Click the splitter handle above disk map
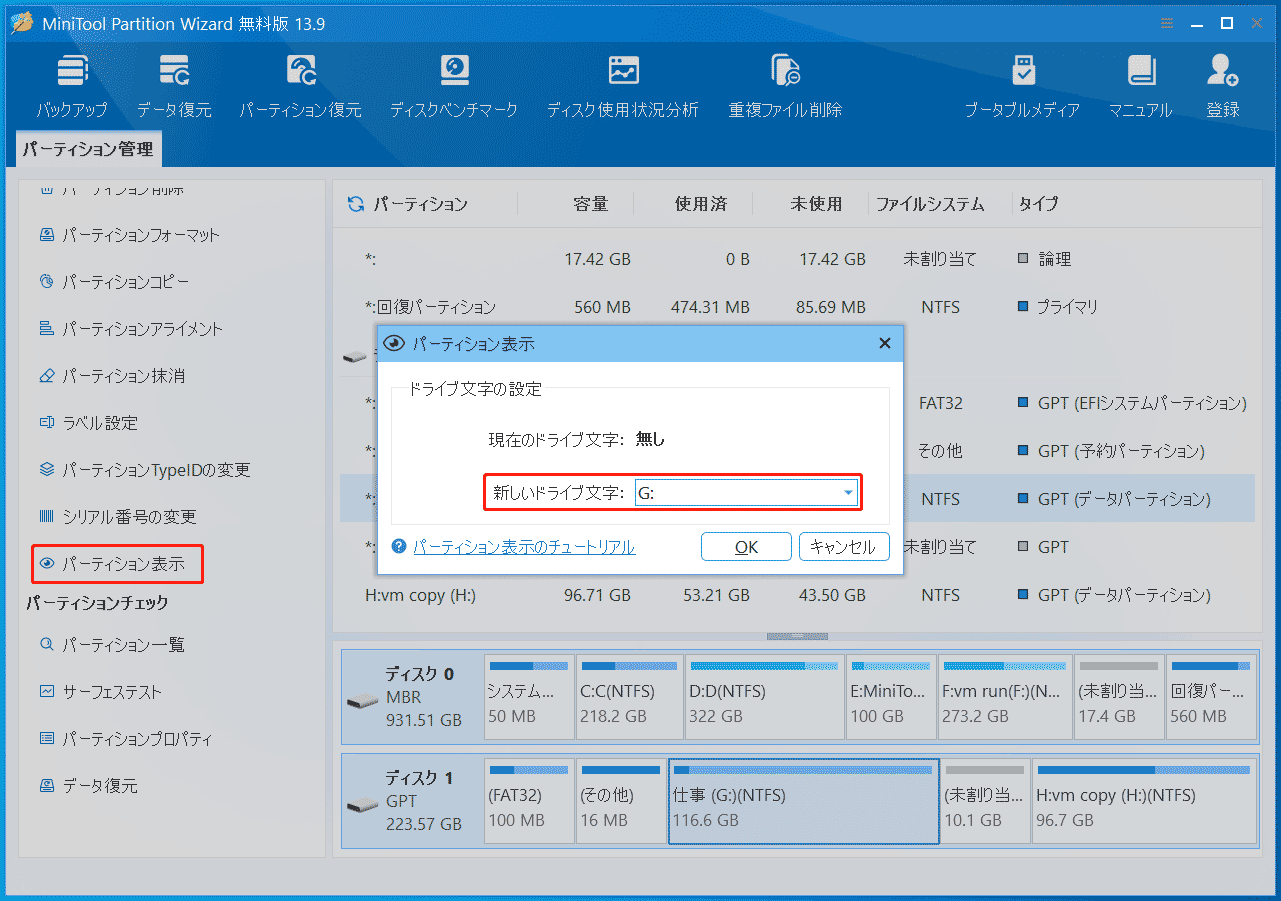 pos(797,636)
